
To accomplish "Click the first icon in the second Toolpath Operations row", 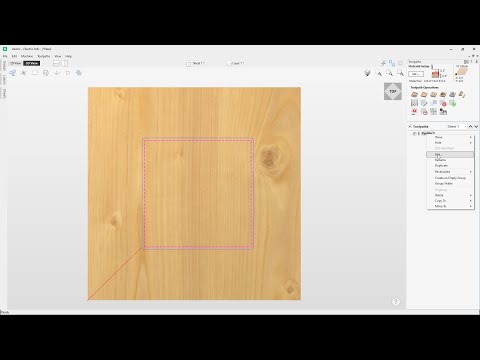I will [x=414, y=103].
